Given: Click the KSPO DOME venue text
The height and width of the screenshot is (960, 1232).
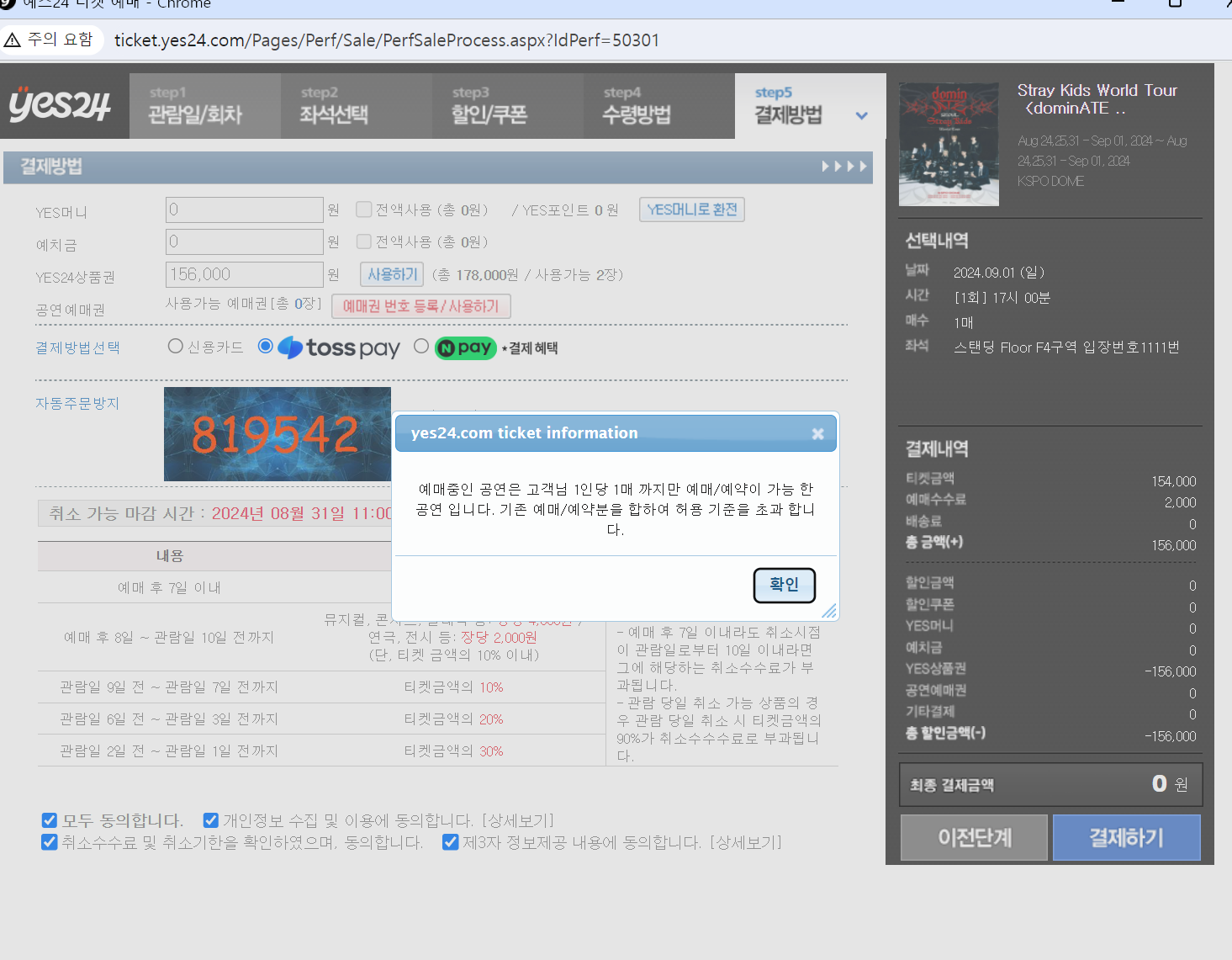Looking at the screenshot, I should point(1050,181).
